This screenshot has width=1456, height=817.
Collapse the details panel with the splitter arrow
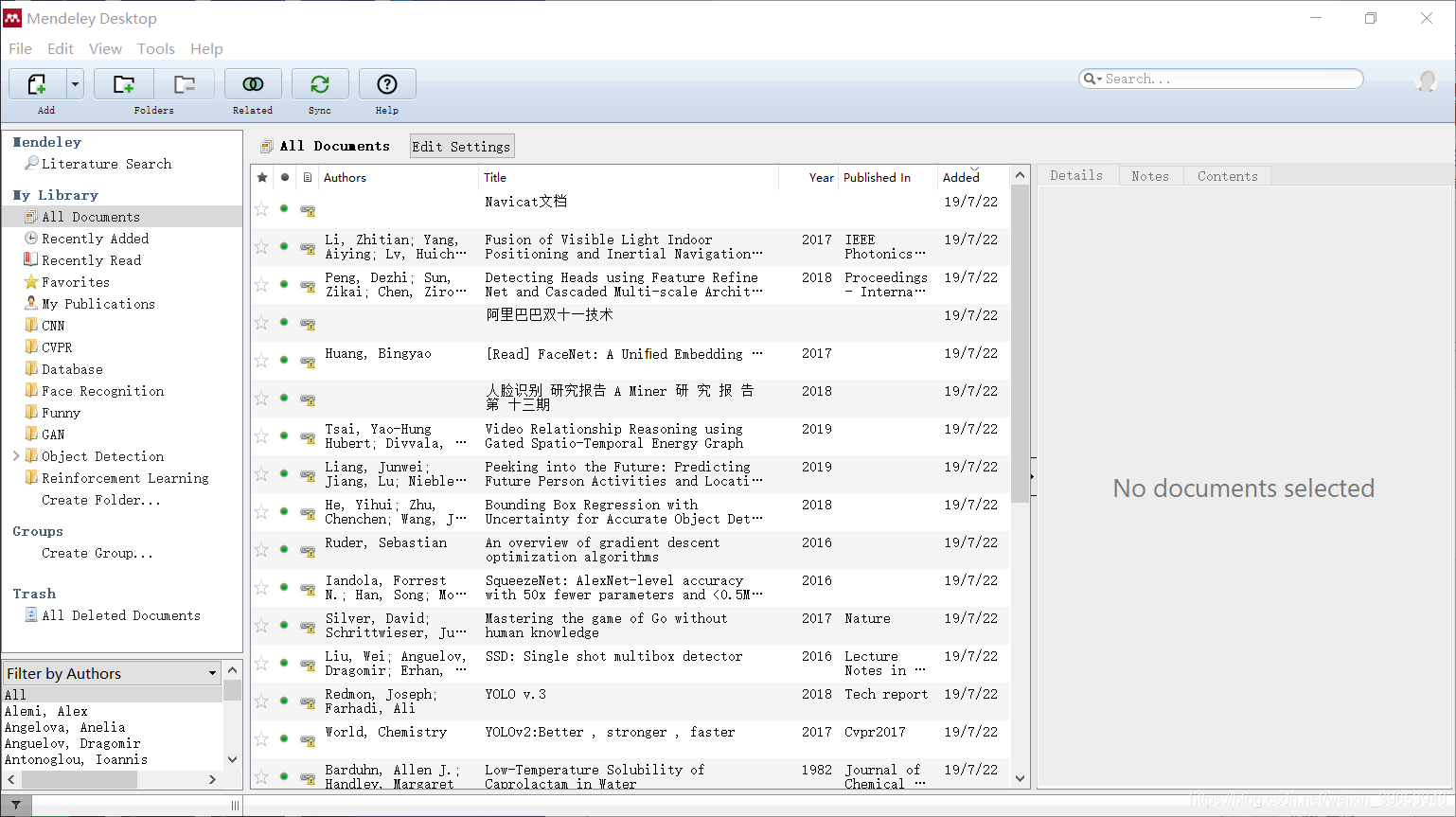[x=1032, y=477]
